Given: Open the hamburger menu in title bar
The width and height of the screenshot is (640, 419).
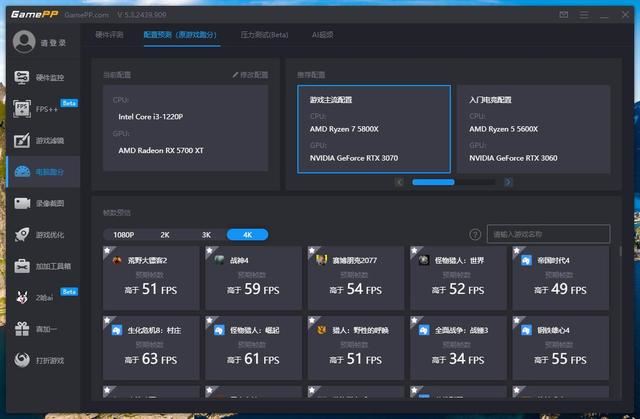Looking at the screenshot, I should [x=584, y=15].
